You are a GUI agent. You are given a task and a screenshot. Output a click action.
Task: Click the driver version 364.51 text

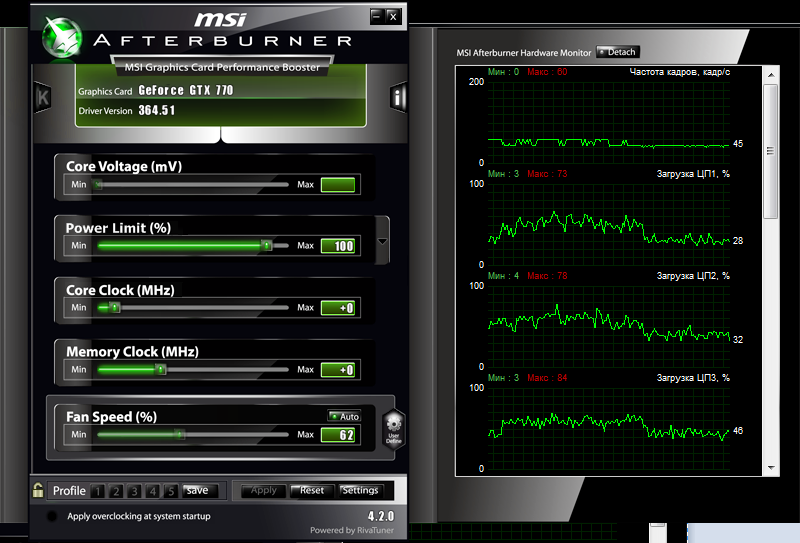pos(157,110)
